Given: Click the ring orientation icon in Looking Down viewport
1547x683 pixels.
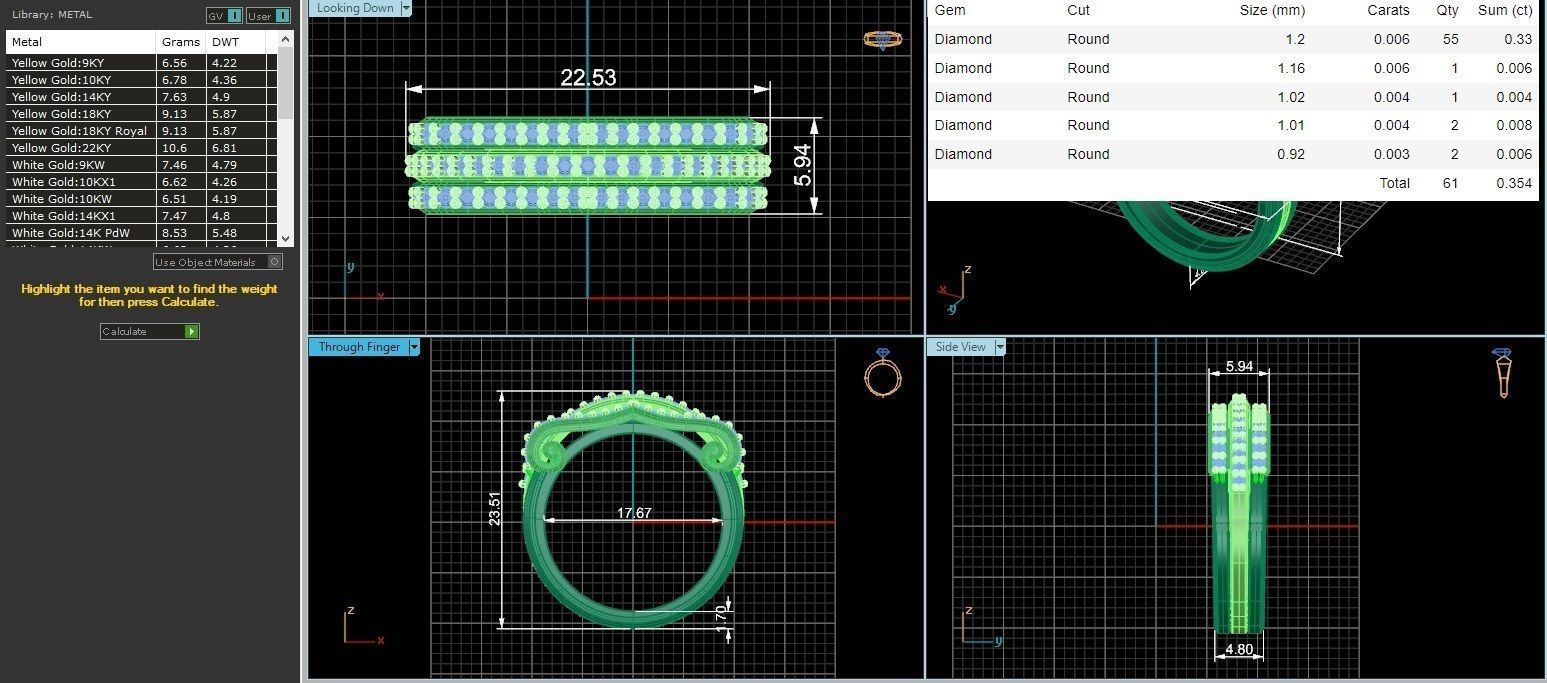Looking at the screenshot, I should (x=882, y=40).
